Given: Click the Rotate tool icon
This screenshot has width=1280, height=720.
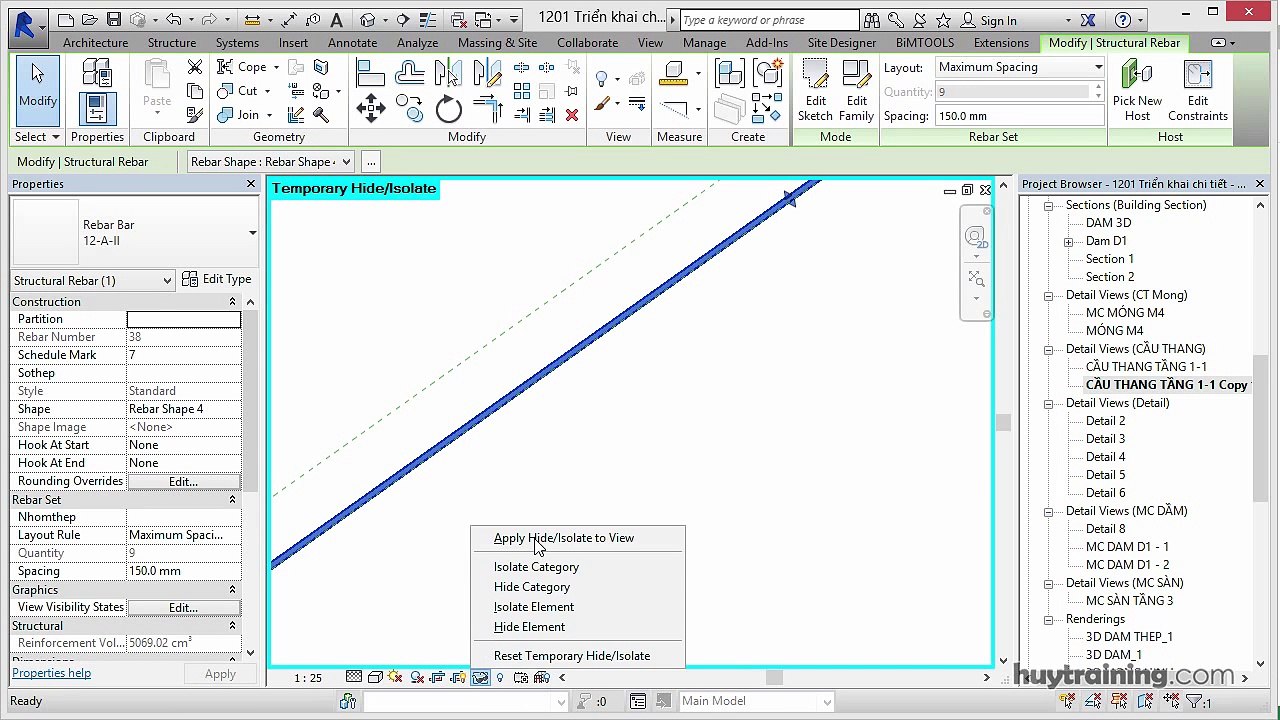Looking at the screenshot, I should tap(449, 109).
